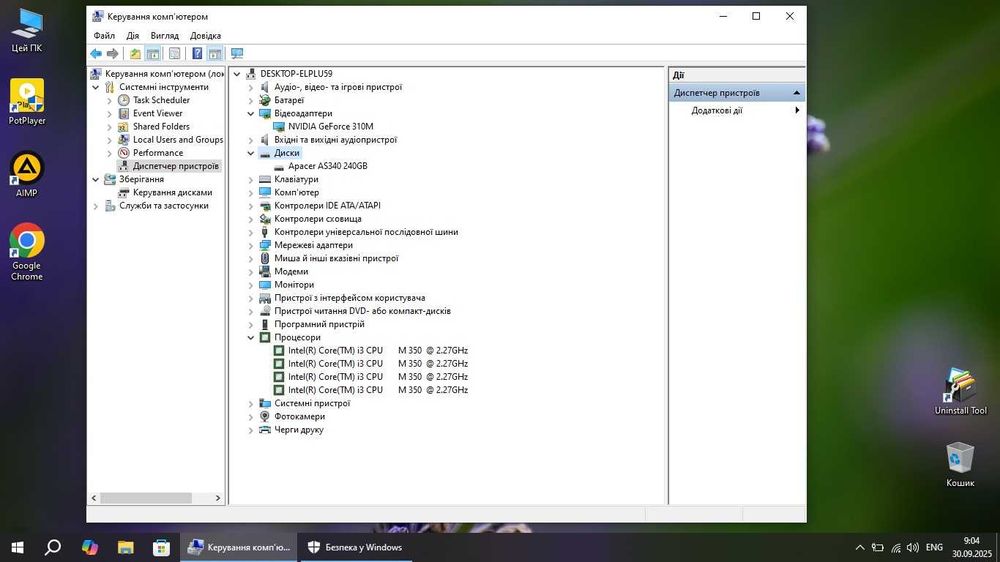Open Додаткові дії submenu arrow

(797, 110)
